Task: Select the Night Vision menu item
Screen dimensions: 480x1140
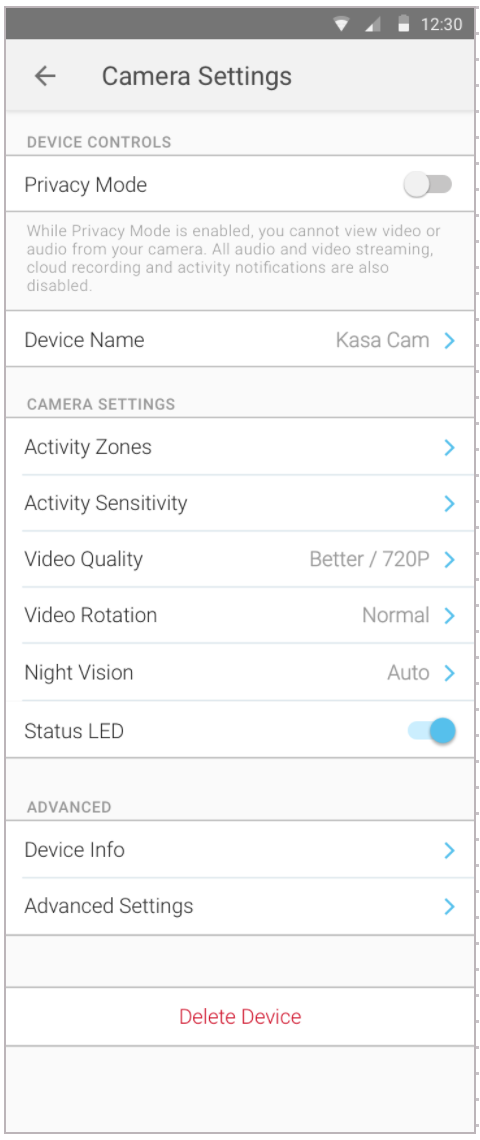Action: tap(240, 673)
